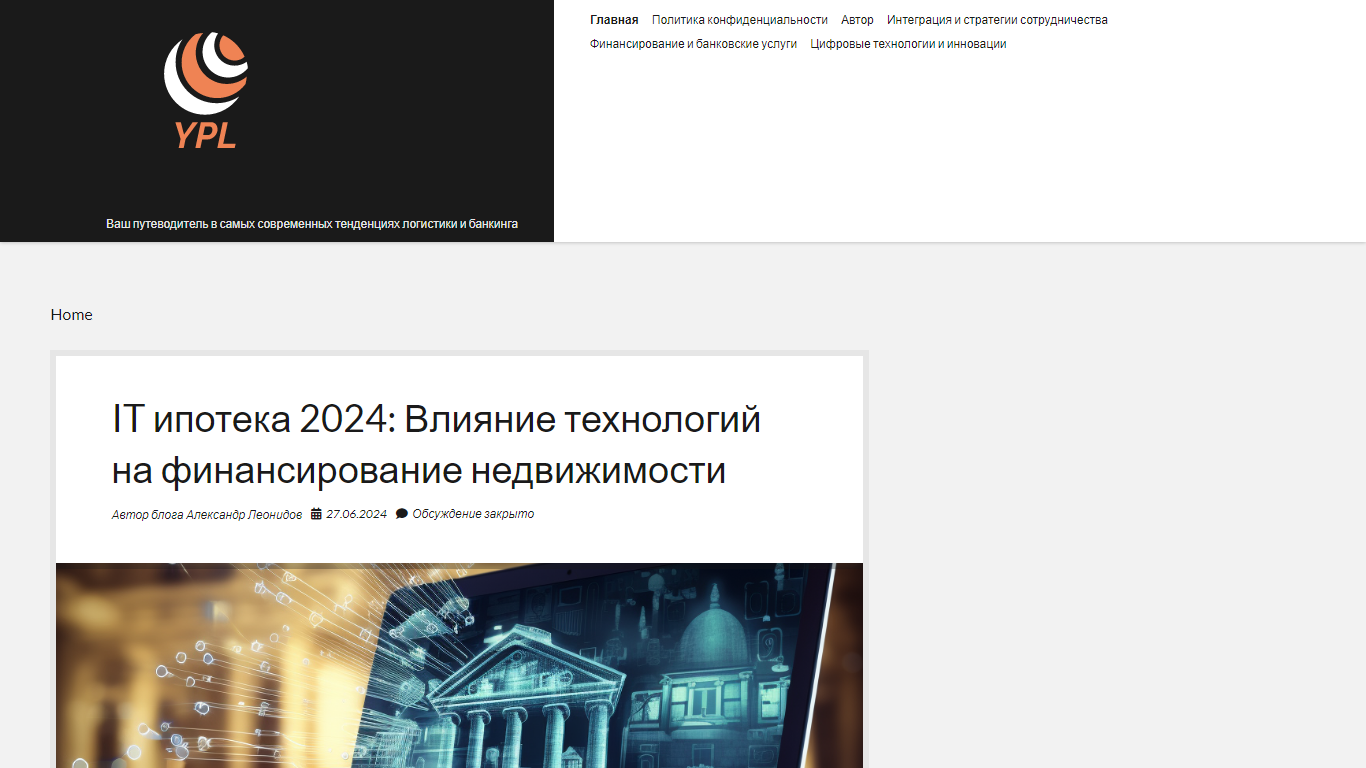Open the IT ипотека 2024 article title
The width and height of the screenshot is (1366, 768).
click(x=436, y=445)
